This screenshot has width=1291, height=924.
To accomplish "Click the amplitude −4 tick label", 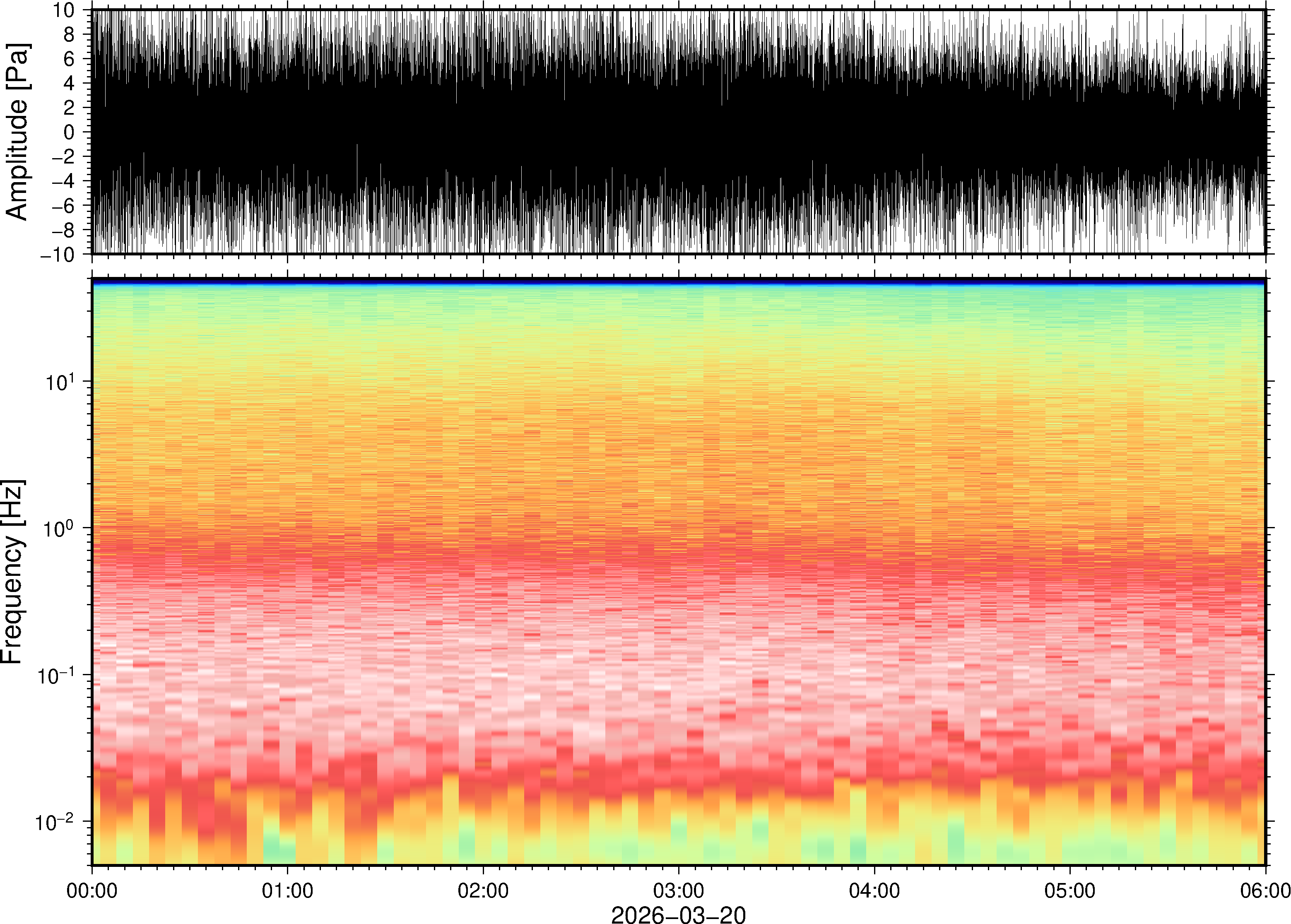I will coord(63,181).
